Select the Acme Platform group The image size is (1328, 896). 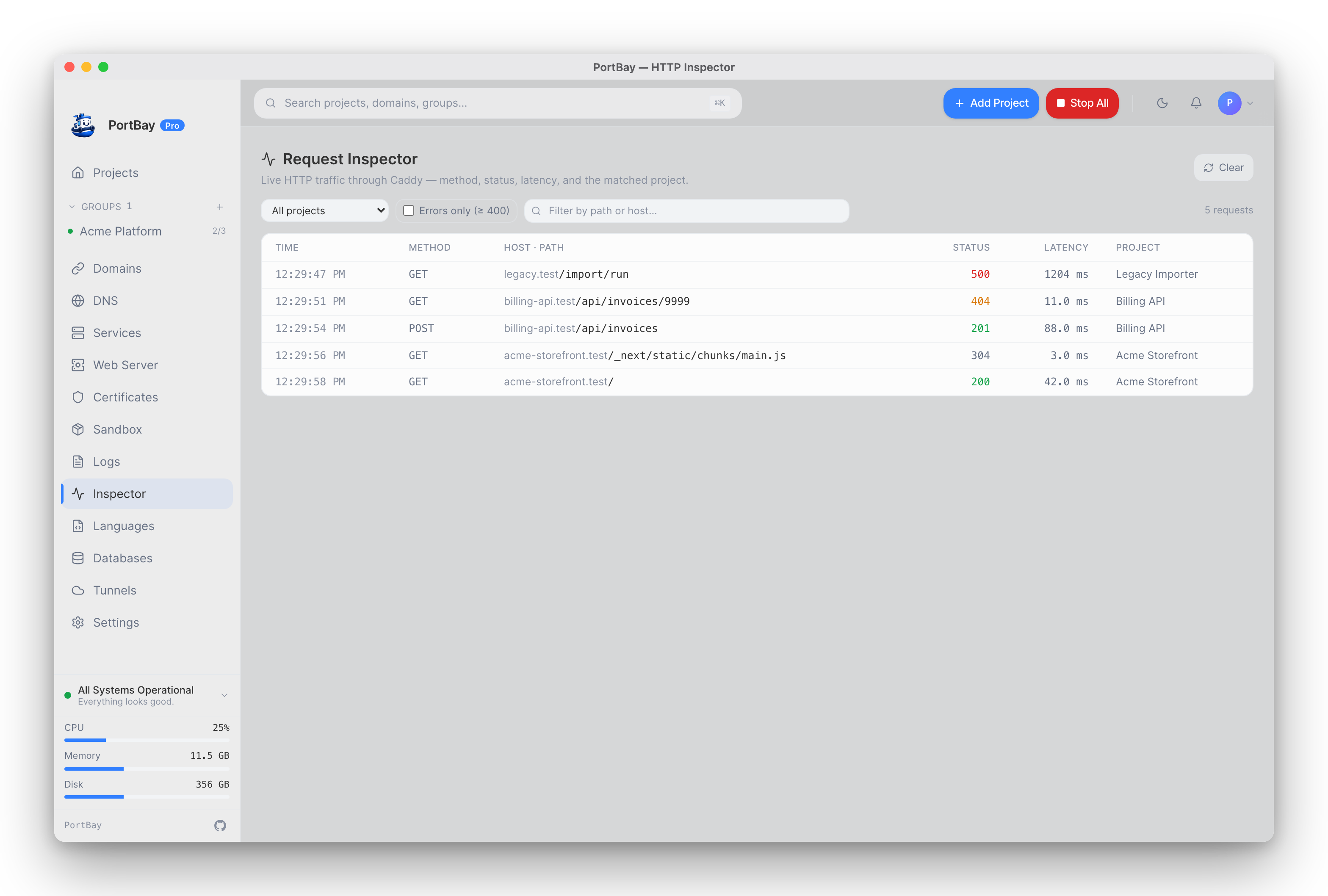pos(147,231)
